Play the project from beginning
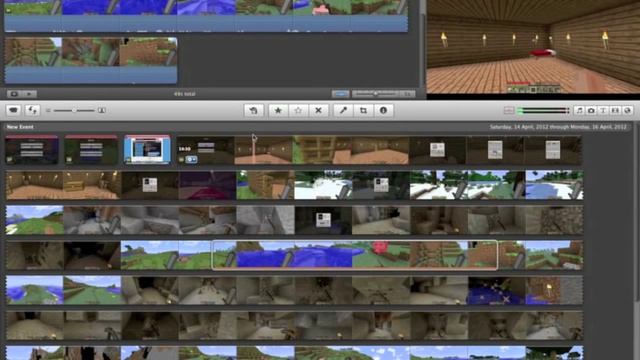This screenshot has height=360, width=640. click(29, 94)
